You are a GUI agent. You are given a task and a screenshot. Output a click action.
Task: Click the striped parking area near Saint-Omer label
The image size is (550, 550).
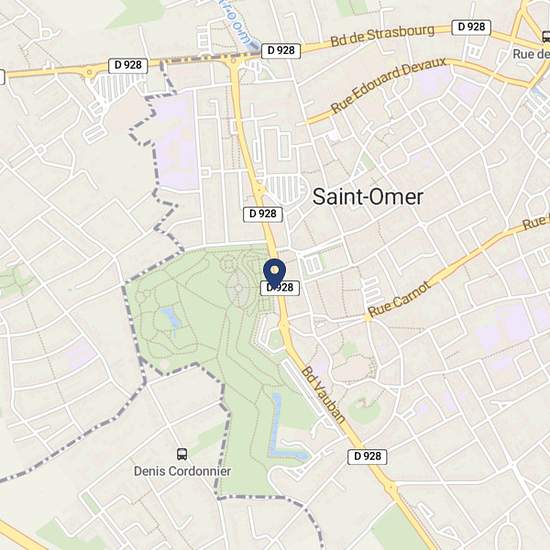[x=286, y=189]
